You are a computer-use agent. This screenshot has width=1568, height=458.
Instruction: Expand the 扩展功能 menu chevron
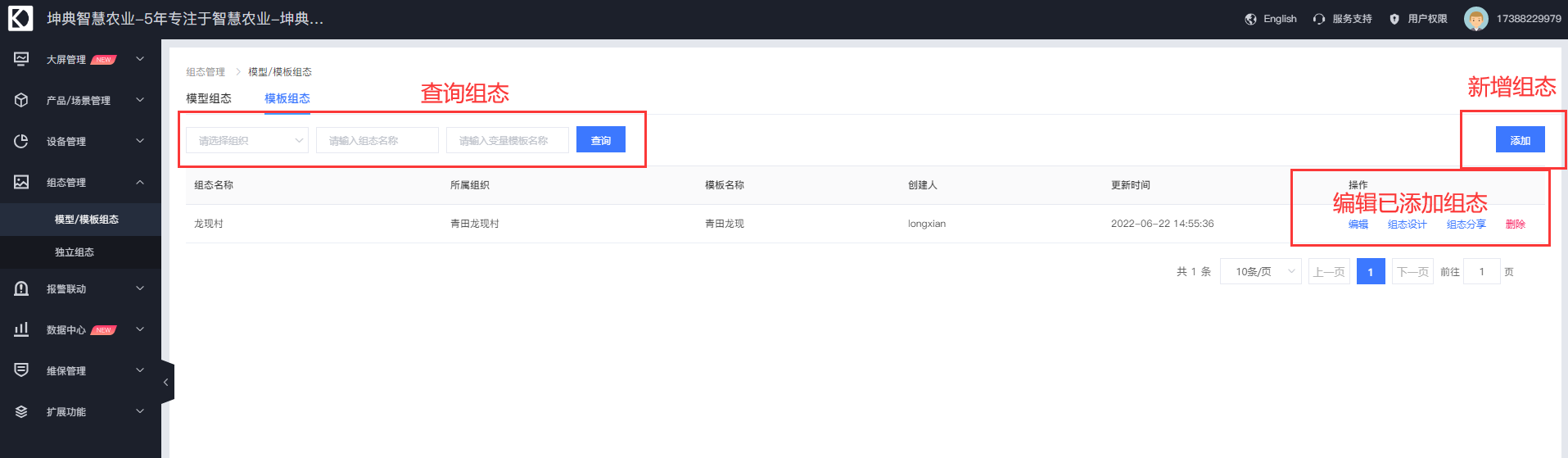[140, 411]
